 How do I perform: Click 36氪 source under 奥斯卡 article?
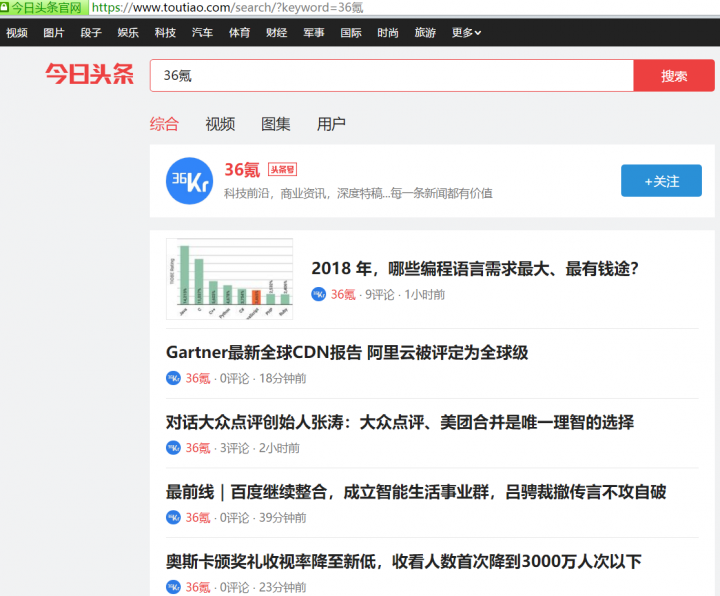[x=198, y=587]
